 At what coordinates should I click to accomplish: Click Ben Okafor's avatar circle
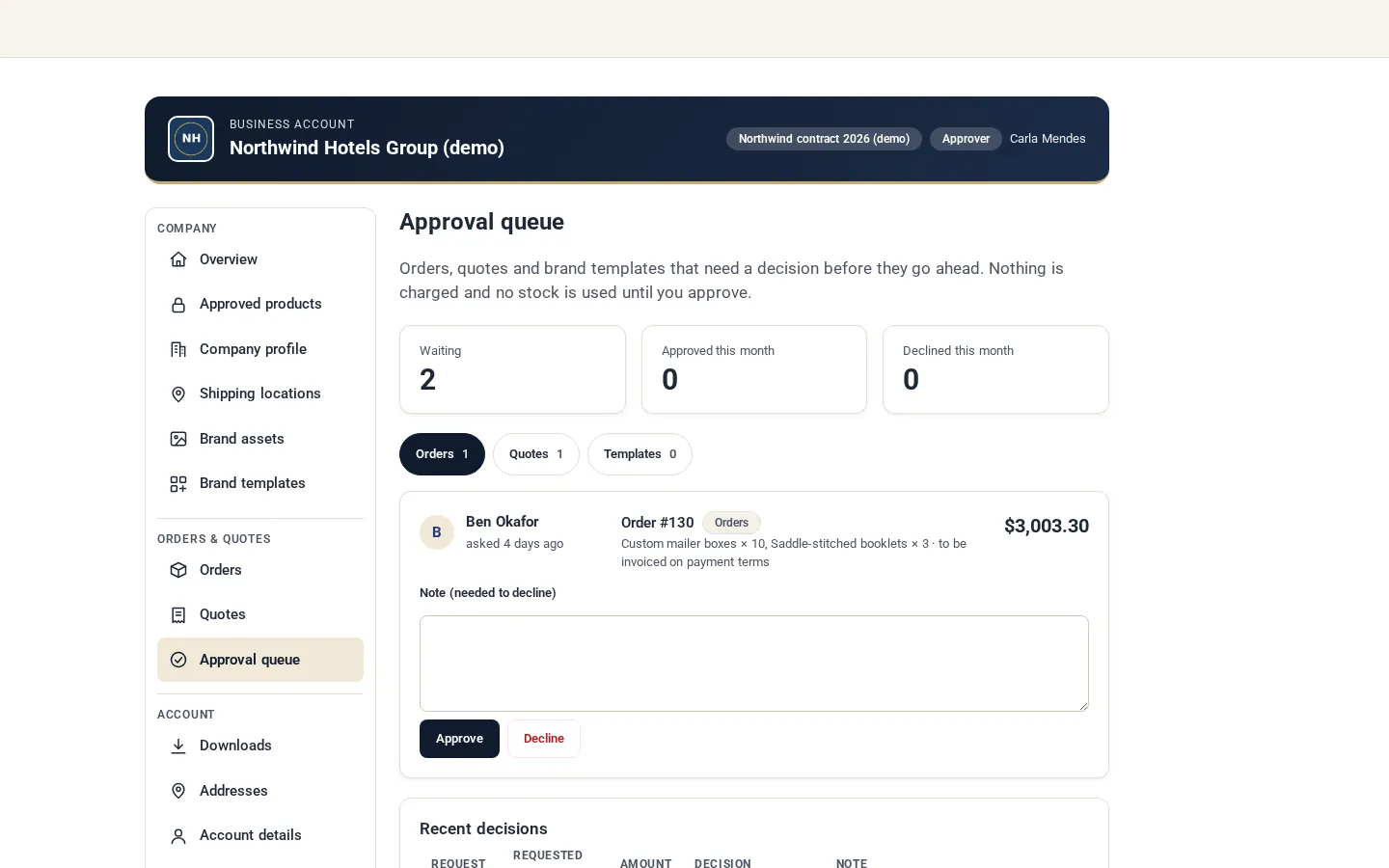coord(437,532)
